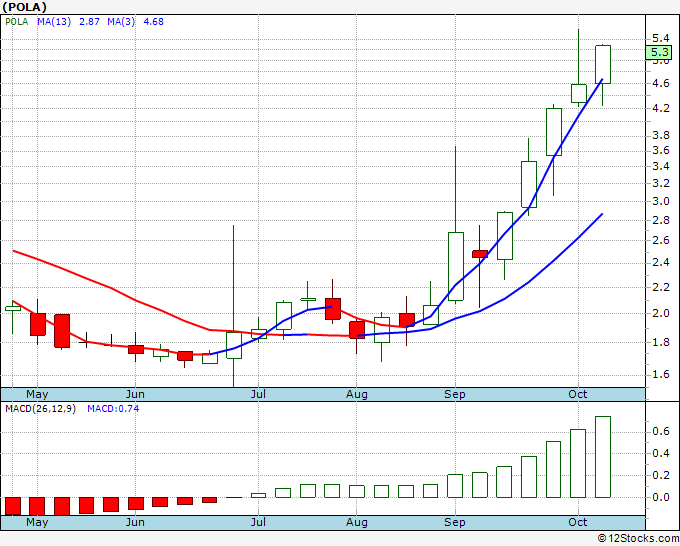
Task: Click the 0.6 MACD axis label
Action: (x=659, y=431)
